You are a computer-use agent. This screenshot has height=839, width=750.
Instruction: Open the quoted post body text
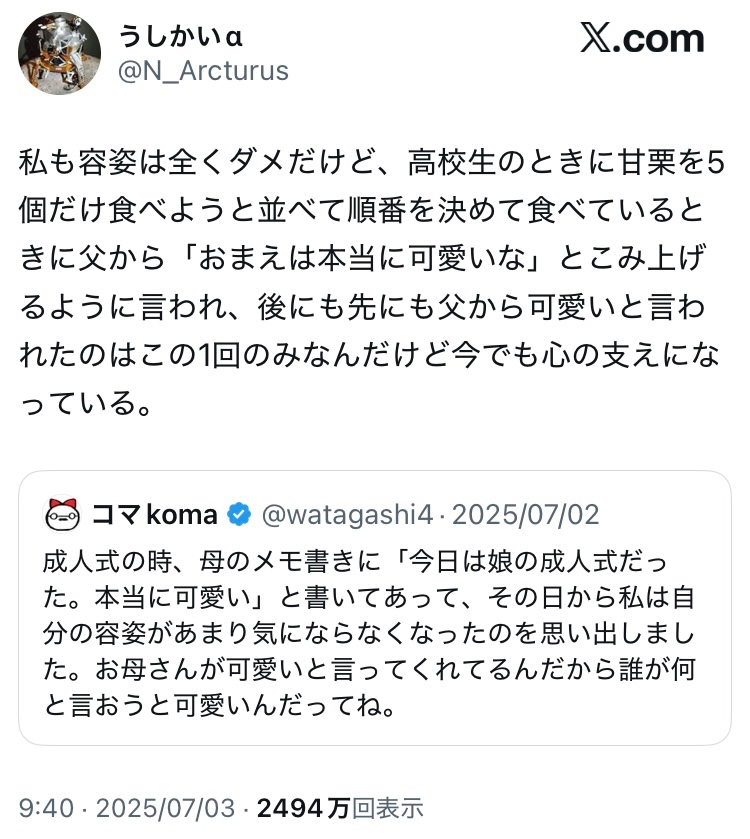[370, 632]
